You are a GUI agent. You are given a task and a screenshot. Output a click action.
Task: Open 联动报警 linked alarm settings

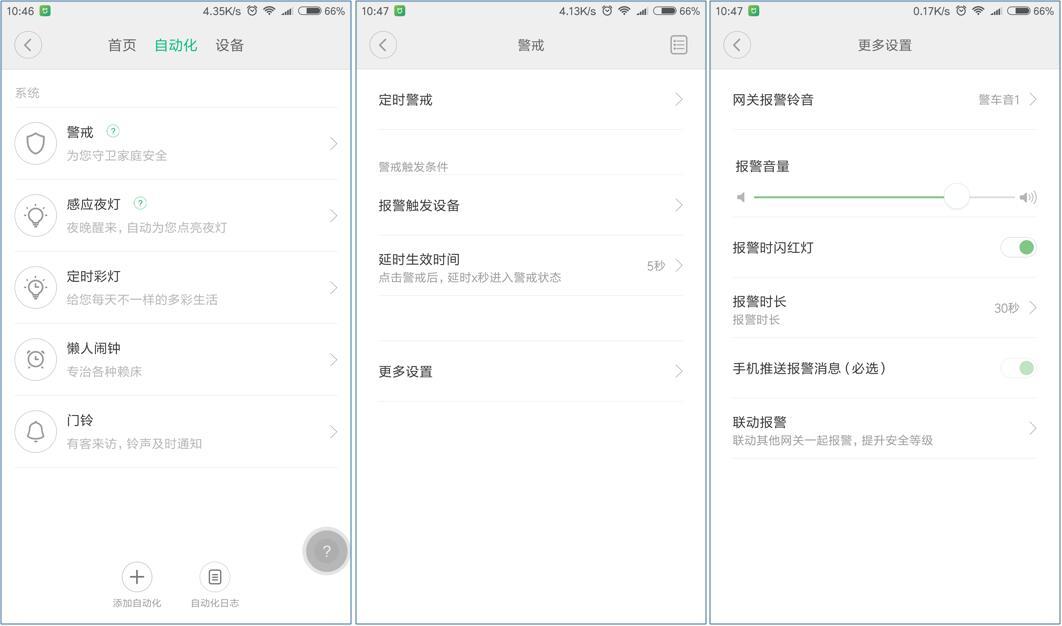coord(880,427)
